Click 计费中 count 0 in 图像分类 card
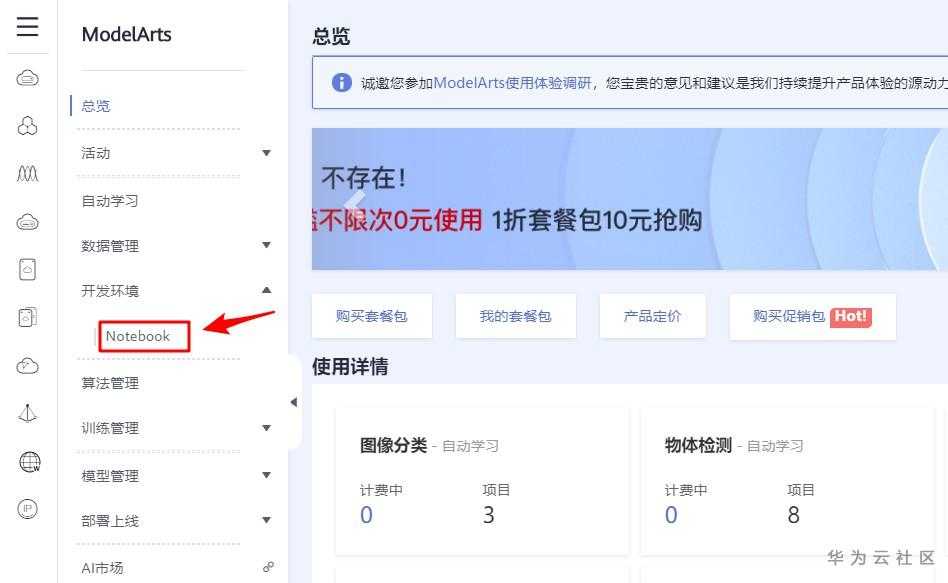This screenshot has width=948, height=583. [366, 515]
